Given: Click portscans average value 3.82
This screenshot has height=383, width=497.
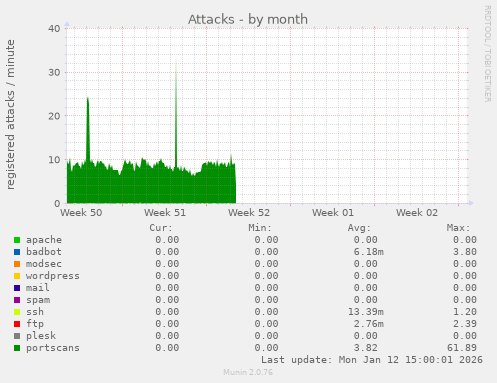Looking at the screenshot, I should pos(366,348).
